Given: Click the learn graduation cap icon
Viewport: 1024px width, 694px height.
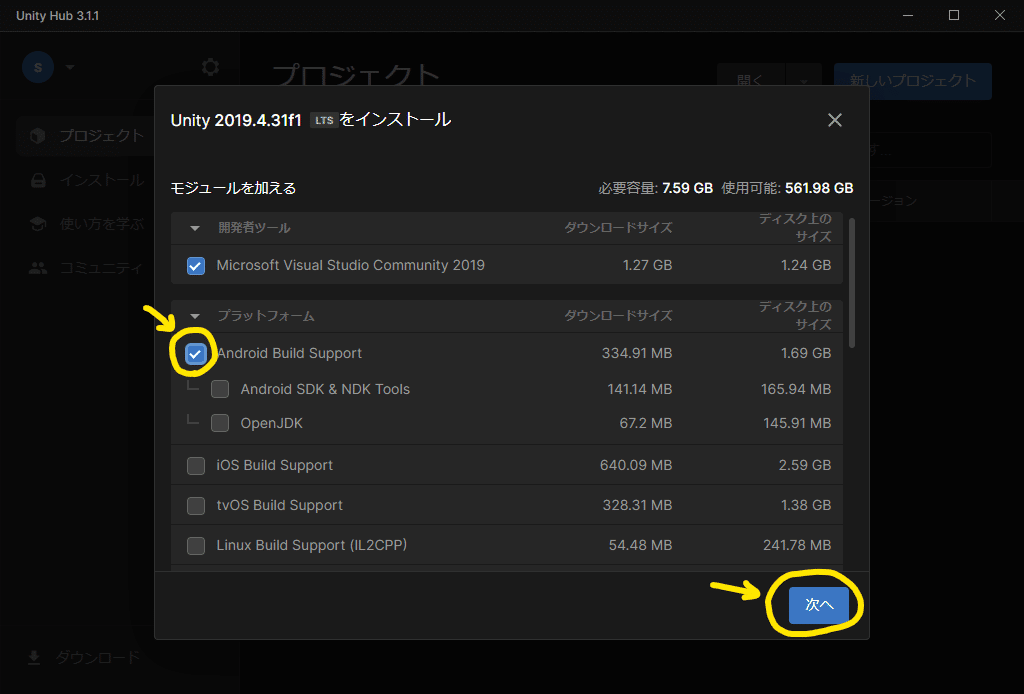Looking at the screenshot, I should pos(38,224).
